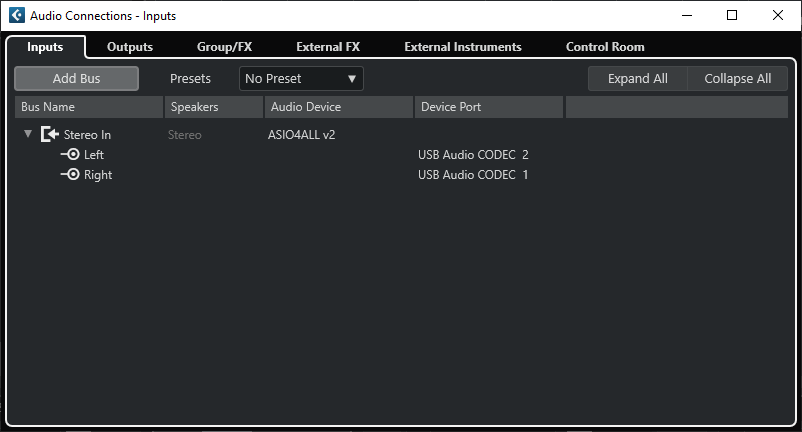The height and width of the screenshot is (432, 802).
Task: Open the No Preset dropdown
Action: (301, 79)
